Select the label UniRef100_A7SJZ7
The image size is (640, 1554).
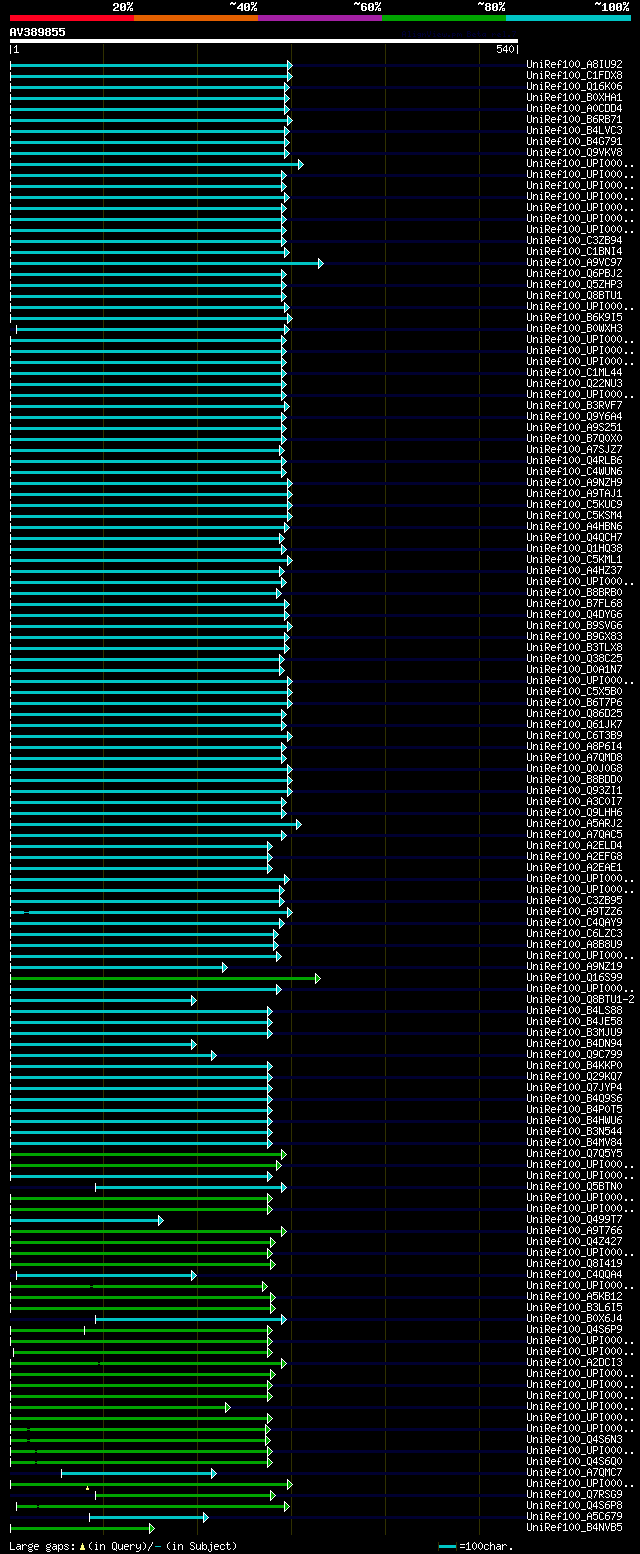click(574, 449)
